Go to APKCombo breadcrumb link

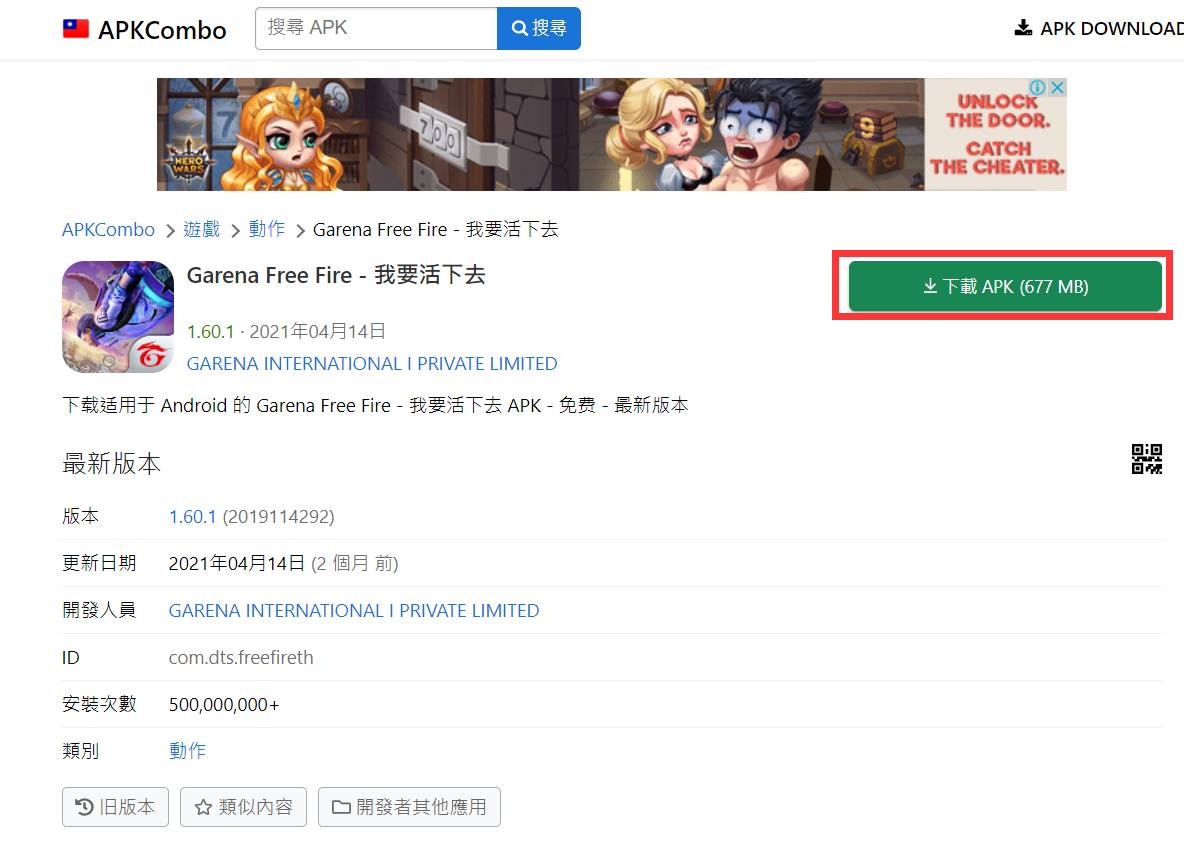108,229
